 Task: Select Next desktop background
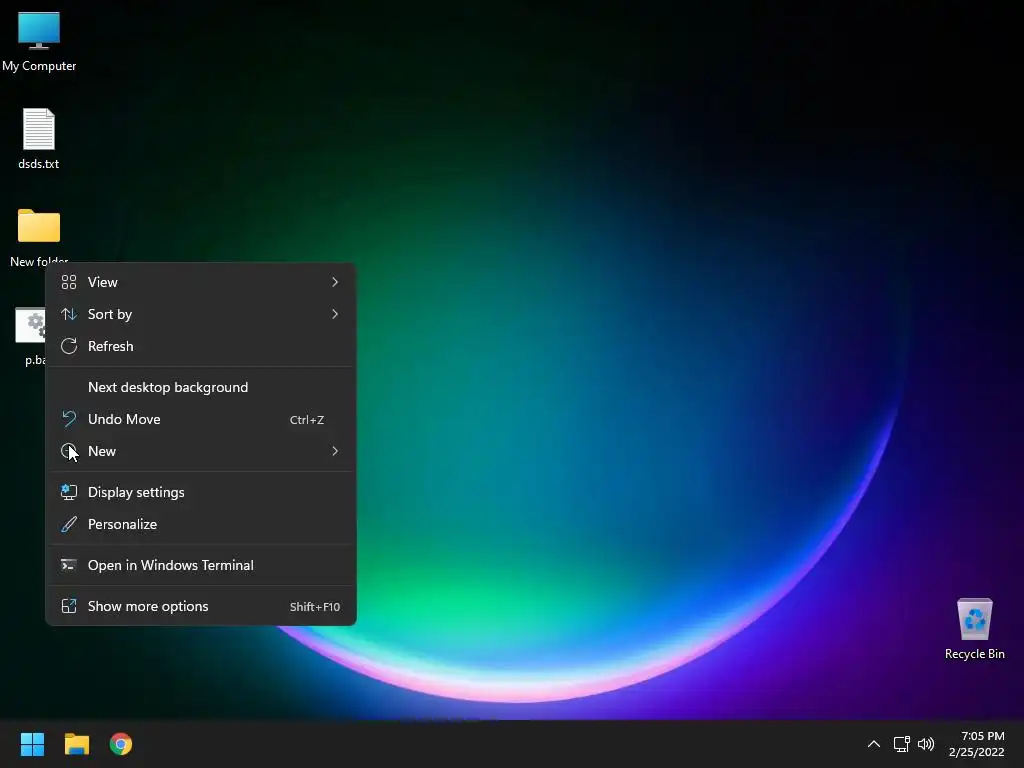(200, 387)
